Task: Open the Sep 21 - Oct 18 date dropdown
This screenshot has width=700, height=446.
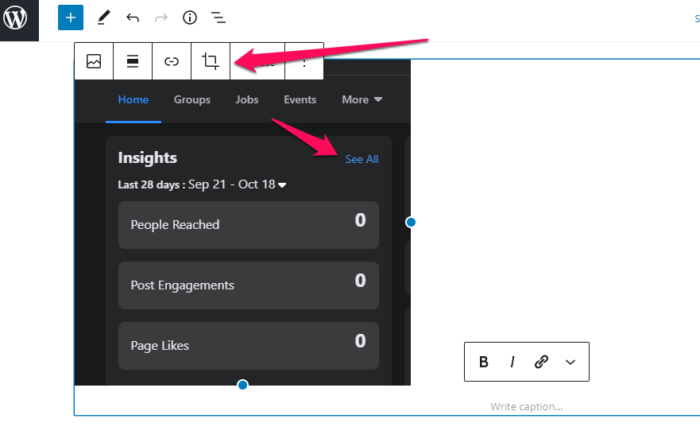Action: tap(237, 184)
